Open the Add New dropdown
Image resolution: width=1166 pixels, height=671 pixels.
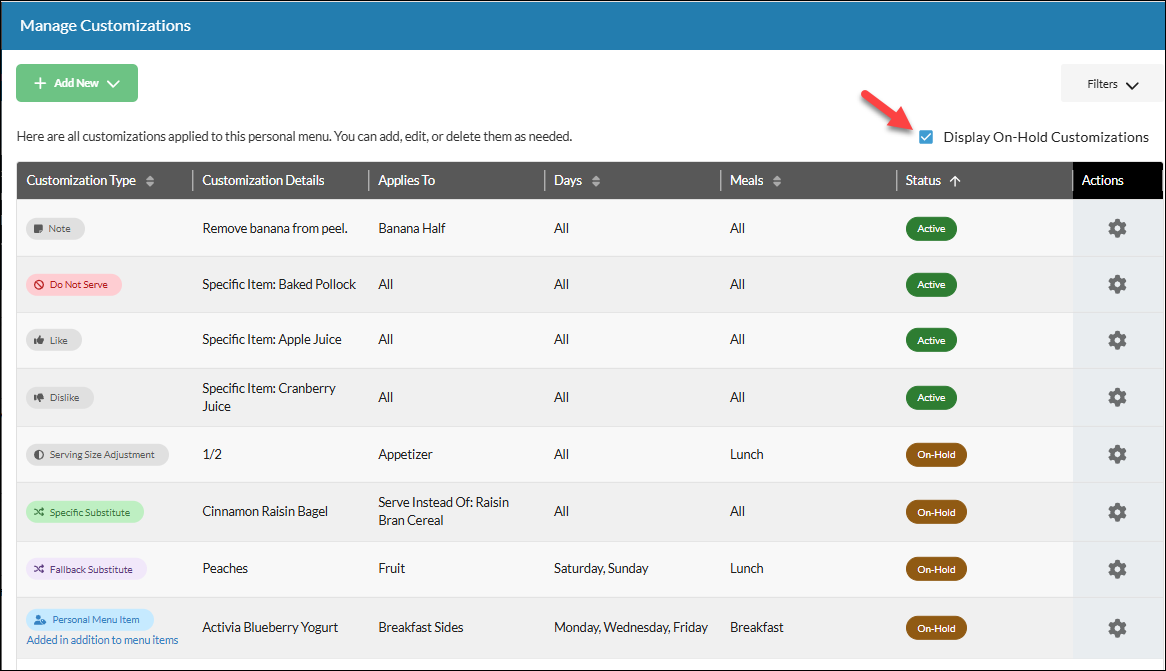77,83
